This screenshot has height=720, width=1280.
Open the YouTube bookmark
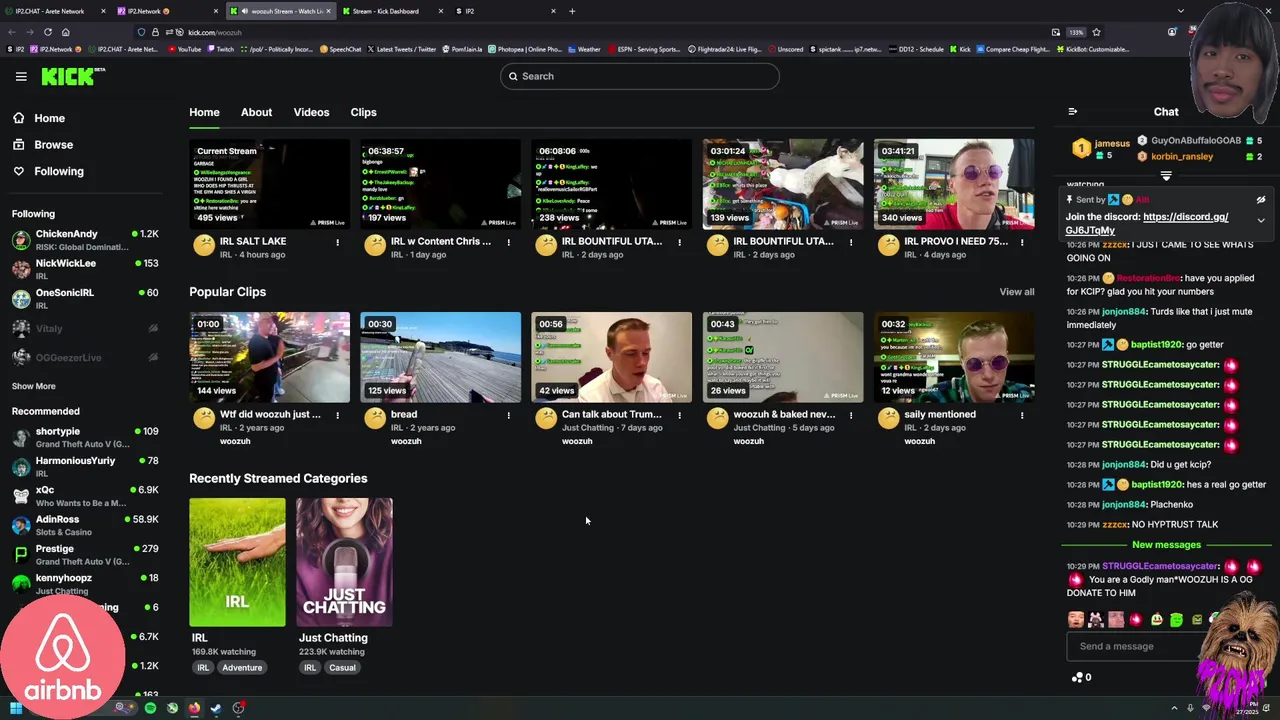click(x=185, y=49)
